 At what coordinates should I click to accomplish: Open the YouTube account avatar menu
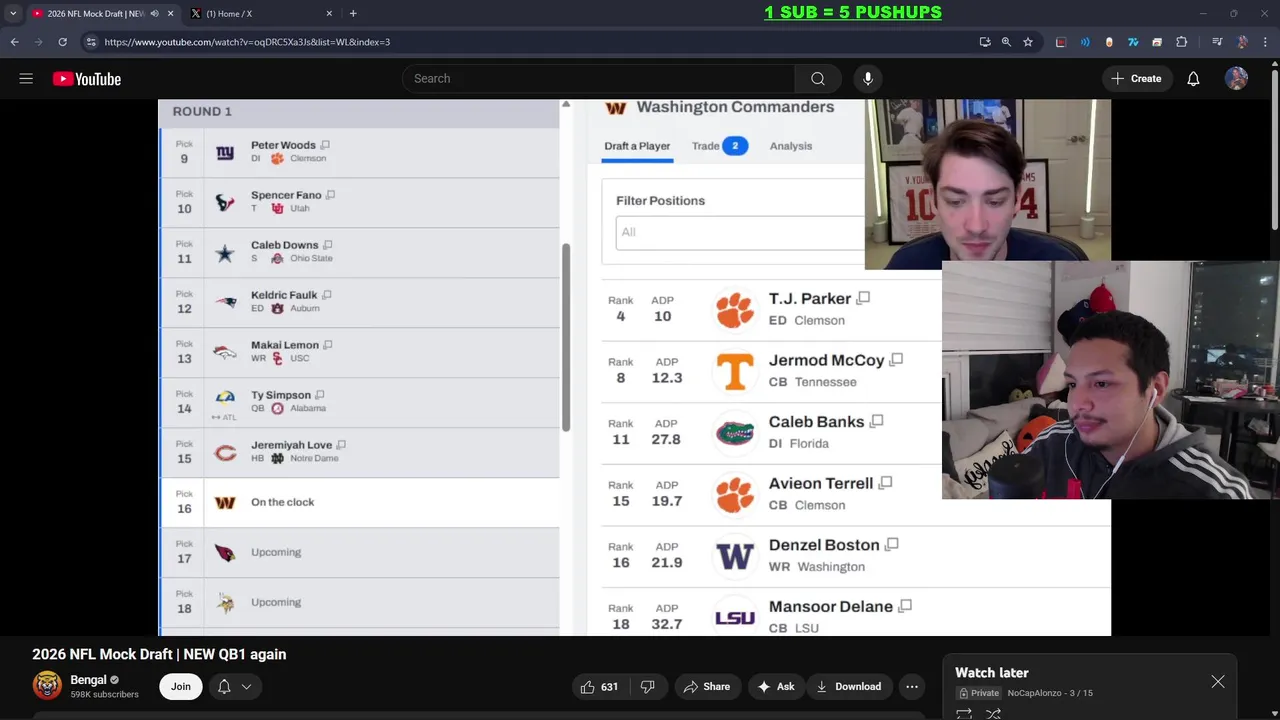1237,79
